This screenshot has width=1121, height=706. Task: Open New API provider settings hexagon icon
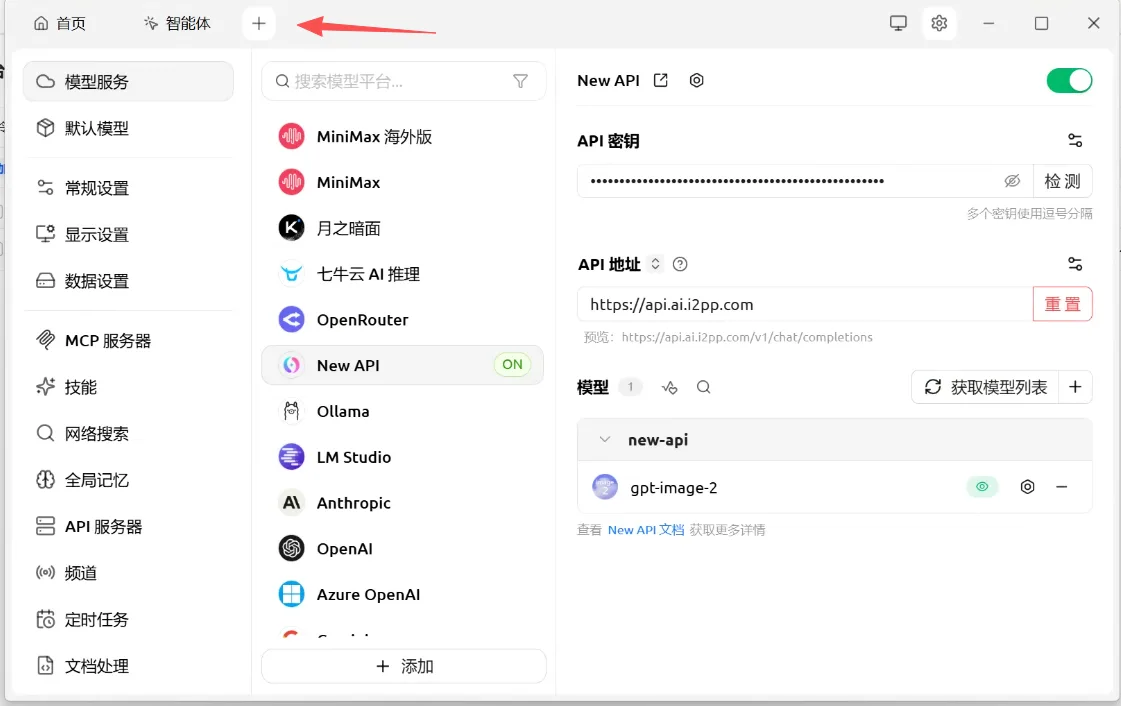coord(696,81)
